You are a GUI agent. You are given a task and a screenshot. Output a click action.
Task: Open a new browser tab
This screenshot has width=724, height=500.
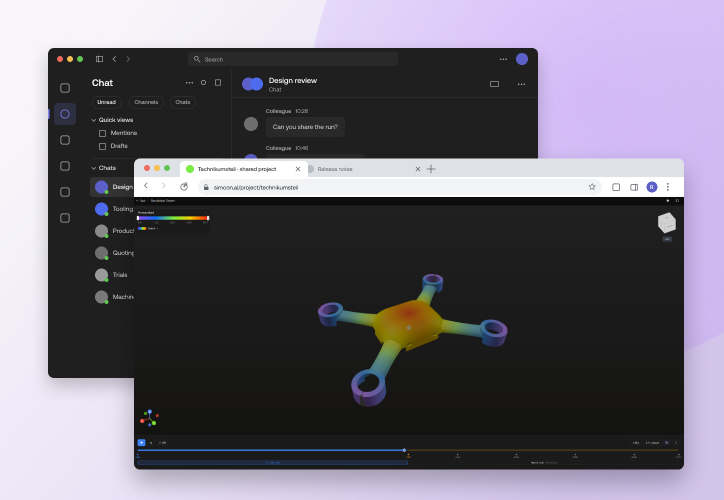(x=431, y=169)
